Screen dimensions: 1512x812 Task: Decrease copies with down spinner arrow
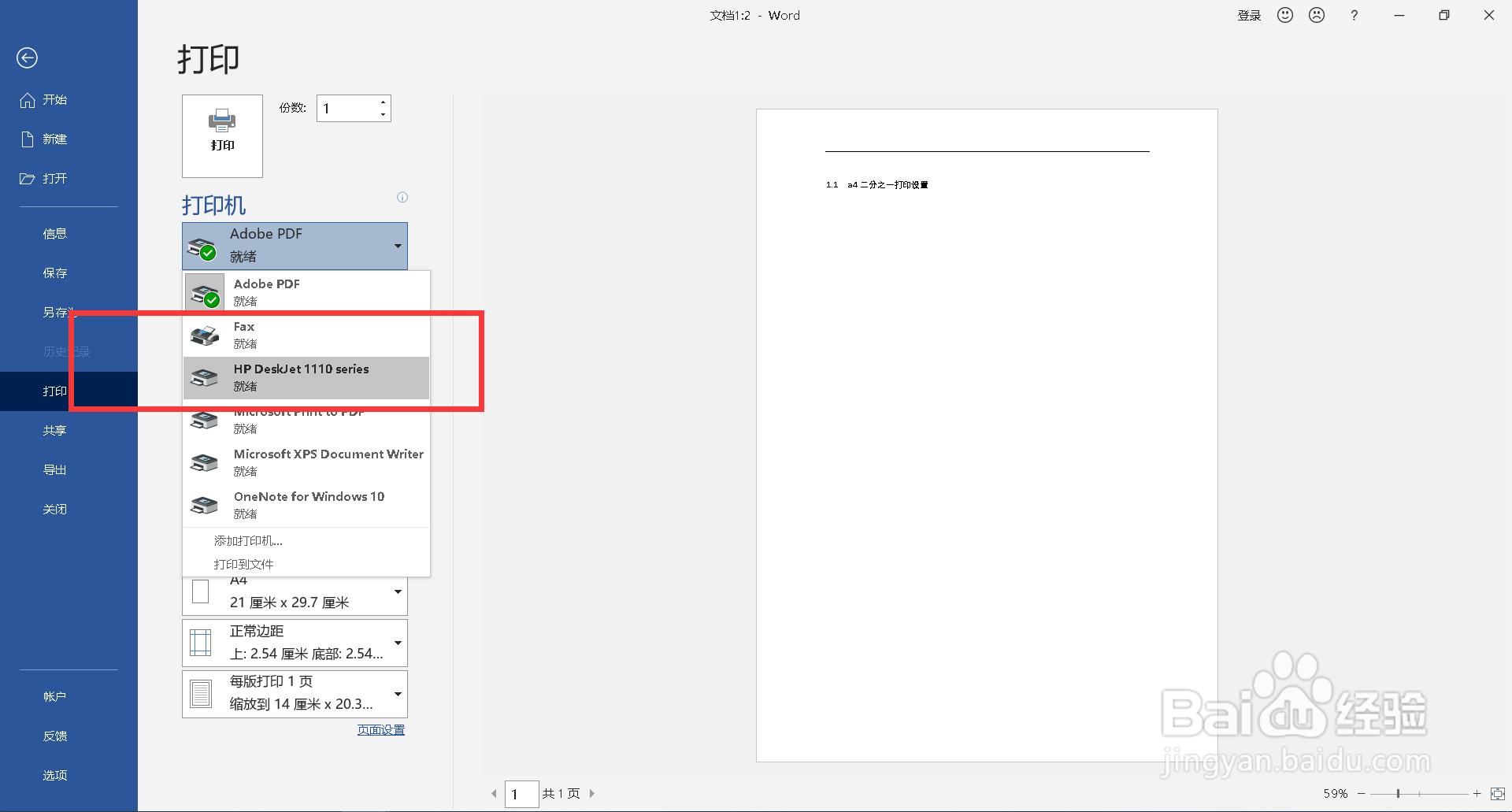tap(384, 115)
